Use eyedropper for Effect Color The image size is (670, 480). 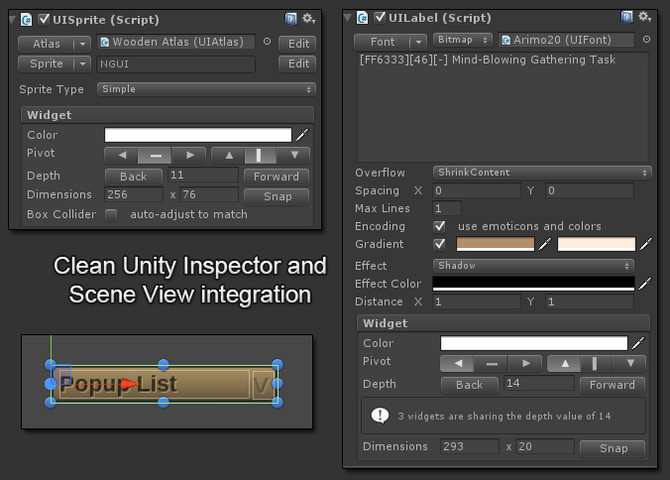[x=645, y=283]
